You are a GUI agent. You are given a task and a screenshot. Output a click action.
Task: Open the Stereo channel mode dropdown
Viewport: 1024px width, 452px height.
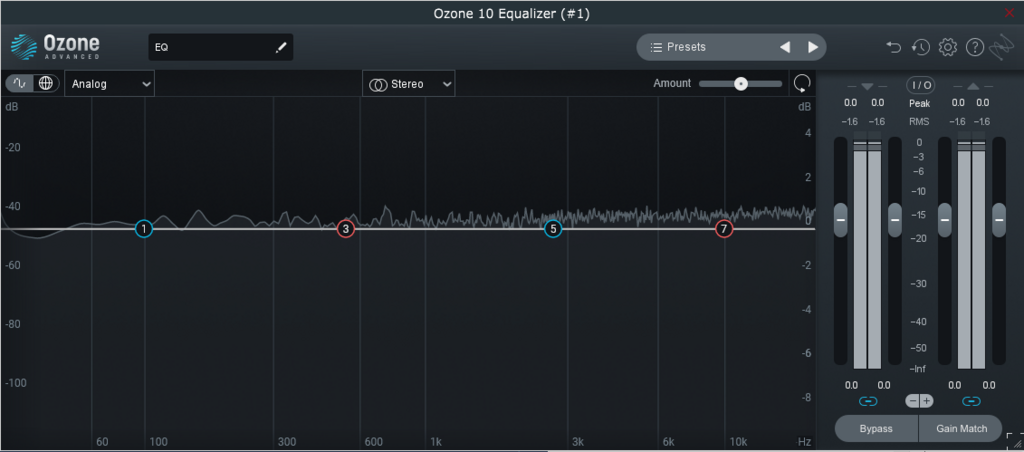pyautogui.click(x=409, y=84)
